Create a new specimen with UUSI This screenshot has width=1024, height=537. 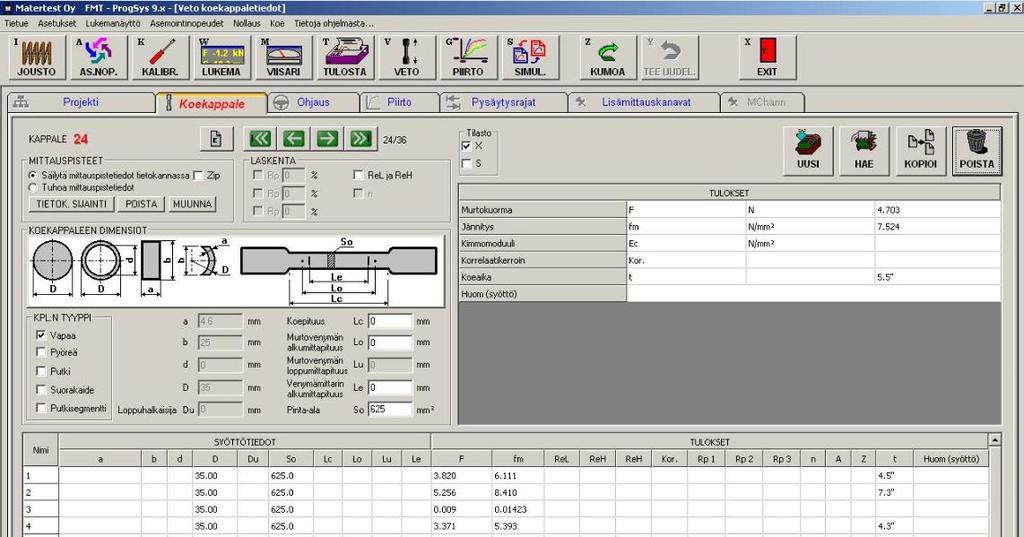point(808,151)
